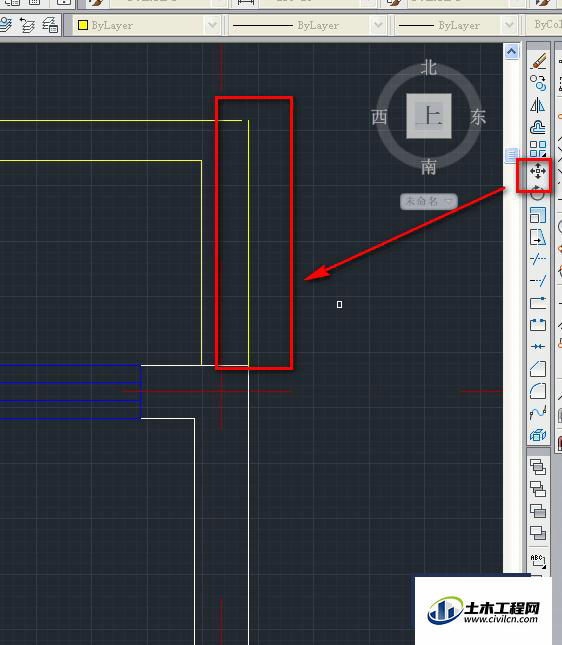Click the ABC text-to-front icon
The height and width of the screenshot is (645, 562).
click(x=538, y=561)
